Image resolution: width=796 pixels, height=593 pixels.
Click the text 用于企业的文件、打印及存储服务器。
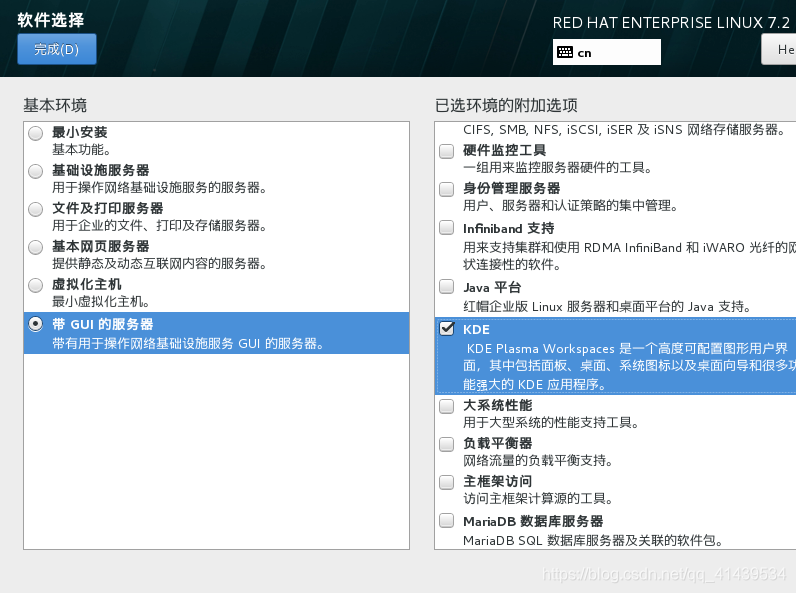tap(160, 226)
